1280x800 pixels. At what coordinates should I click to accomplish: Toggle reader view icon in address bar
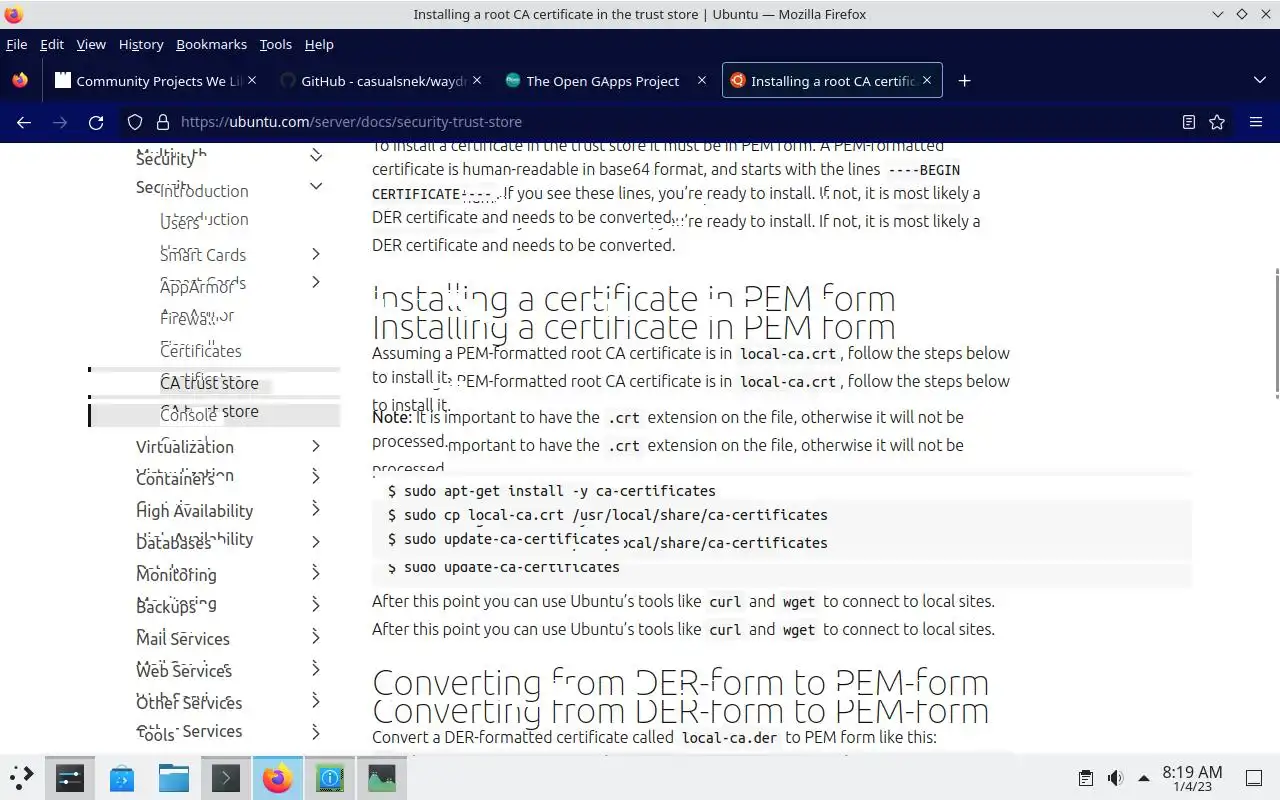point(1188,122)
